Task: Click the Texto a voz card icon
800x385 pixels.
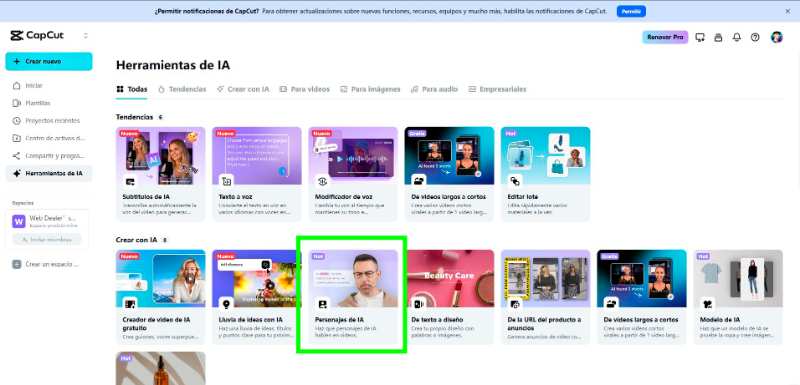Action: [x=227, y=181]
